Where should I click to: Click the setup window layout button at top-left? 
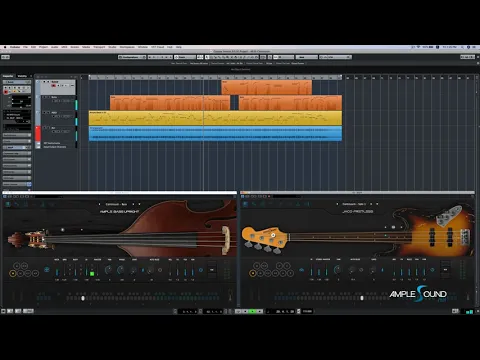[5, 57]
